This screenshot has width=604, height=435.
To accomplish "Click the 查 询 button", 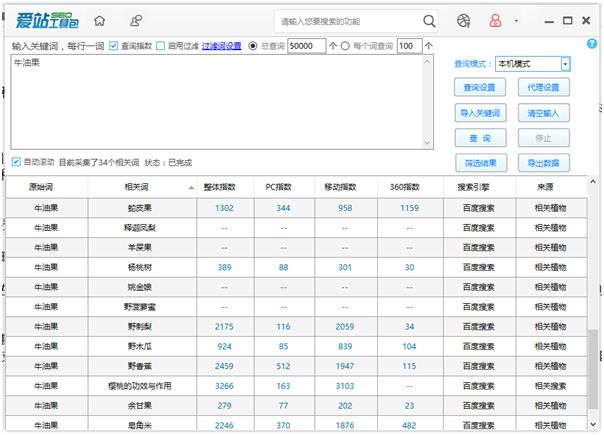I will (480, 138).
